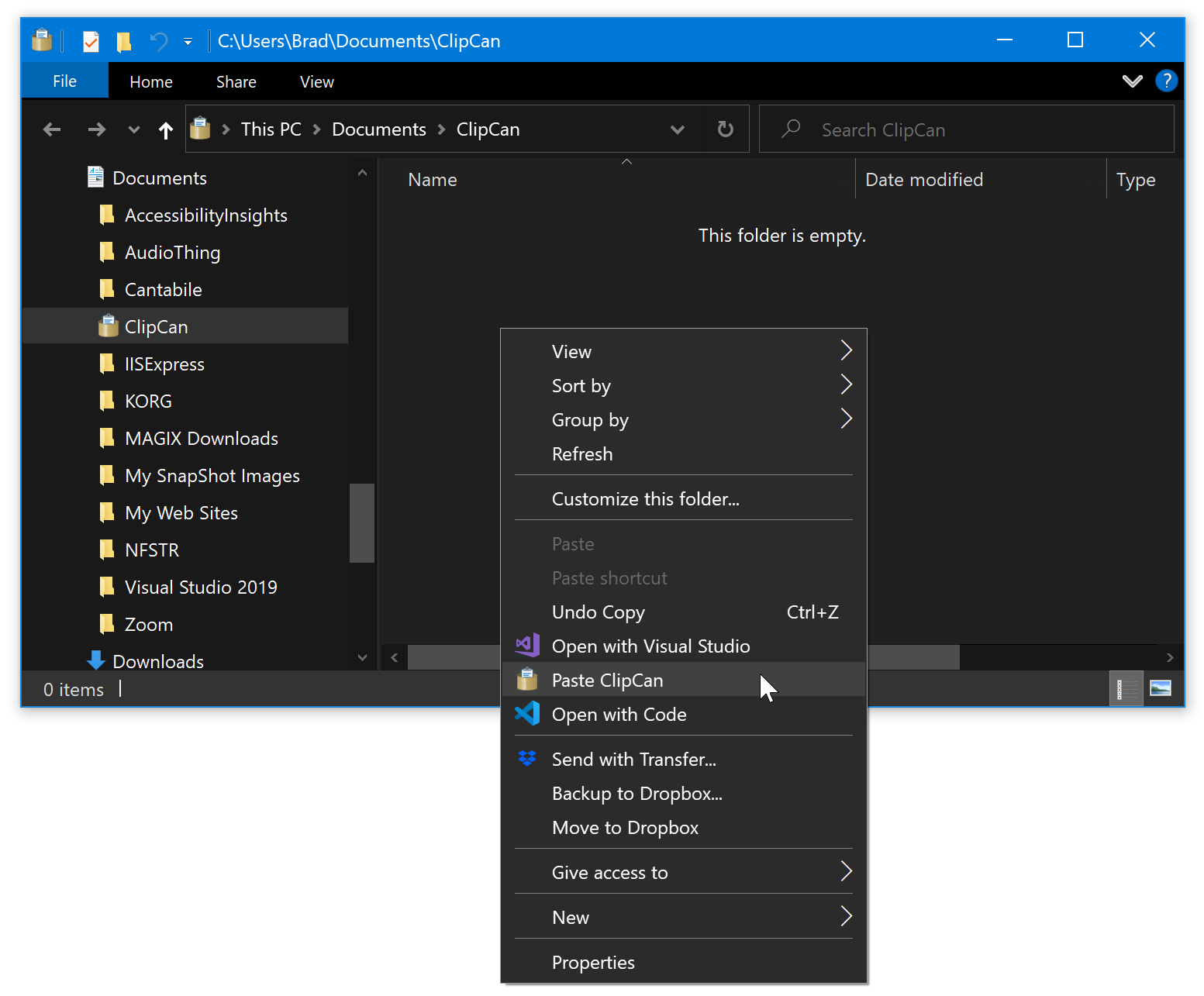Click the search magnifier icon

point(790,129)
